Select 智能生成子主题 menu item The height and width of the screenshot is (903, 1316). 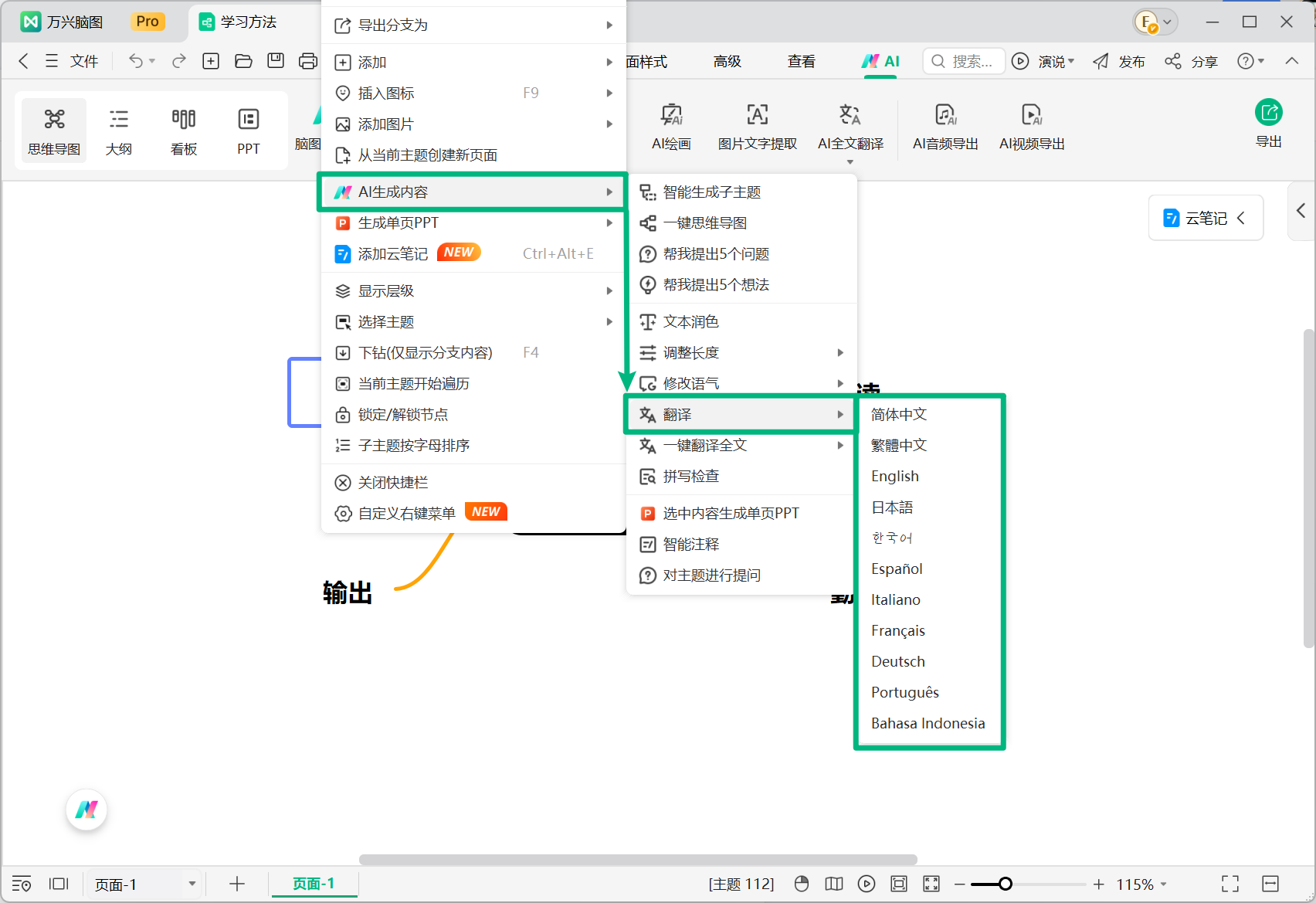pyautogui.click(x=742, y=192)
